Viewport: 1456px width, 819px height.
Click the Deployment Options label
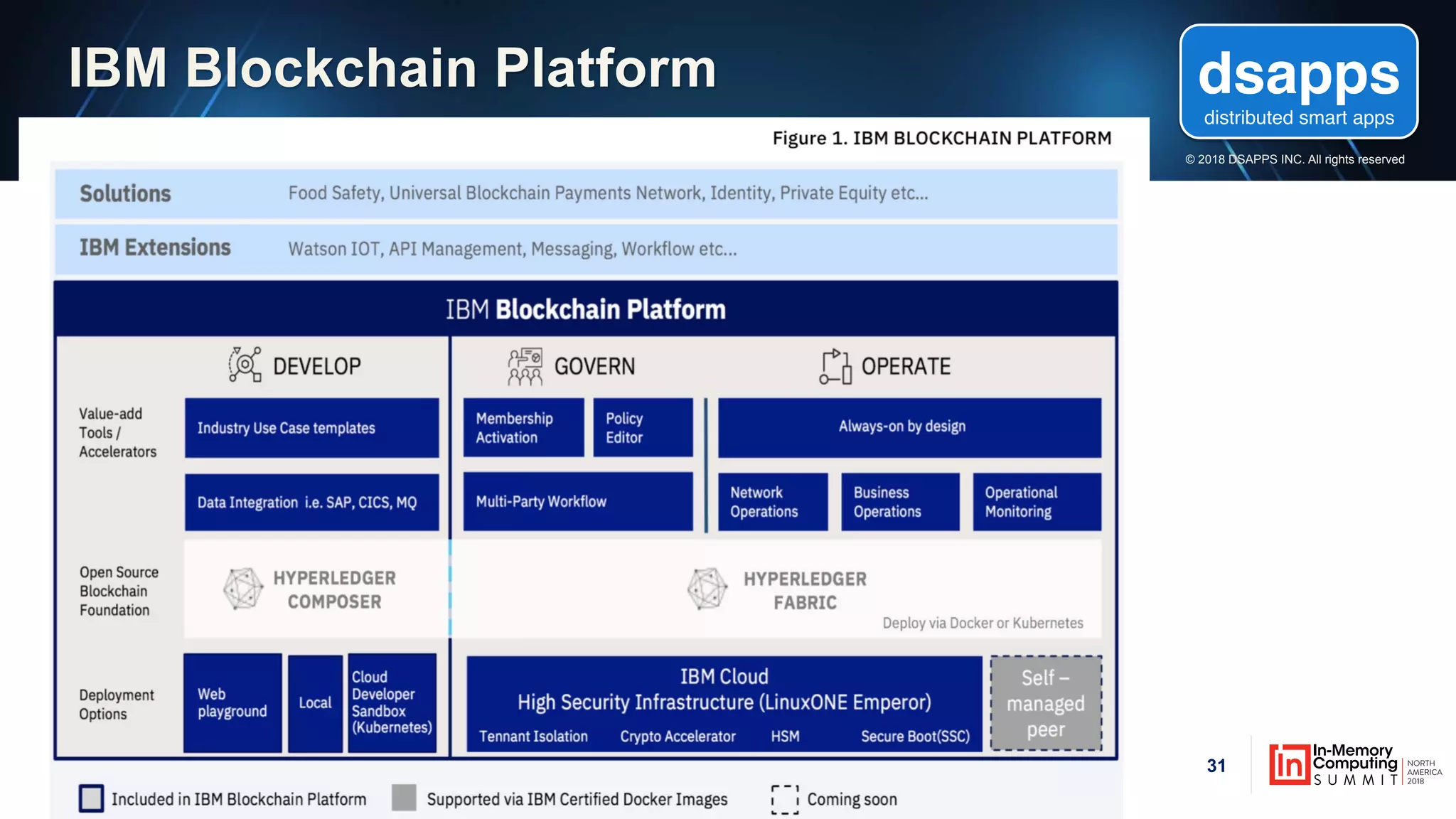pos(116,704)
